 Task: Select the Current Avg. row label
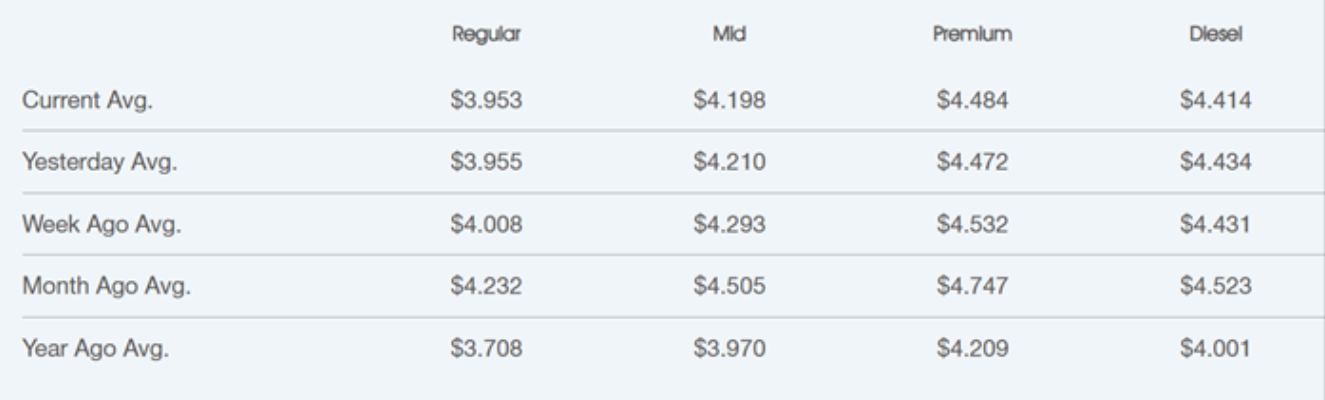coord(87,101)
